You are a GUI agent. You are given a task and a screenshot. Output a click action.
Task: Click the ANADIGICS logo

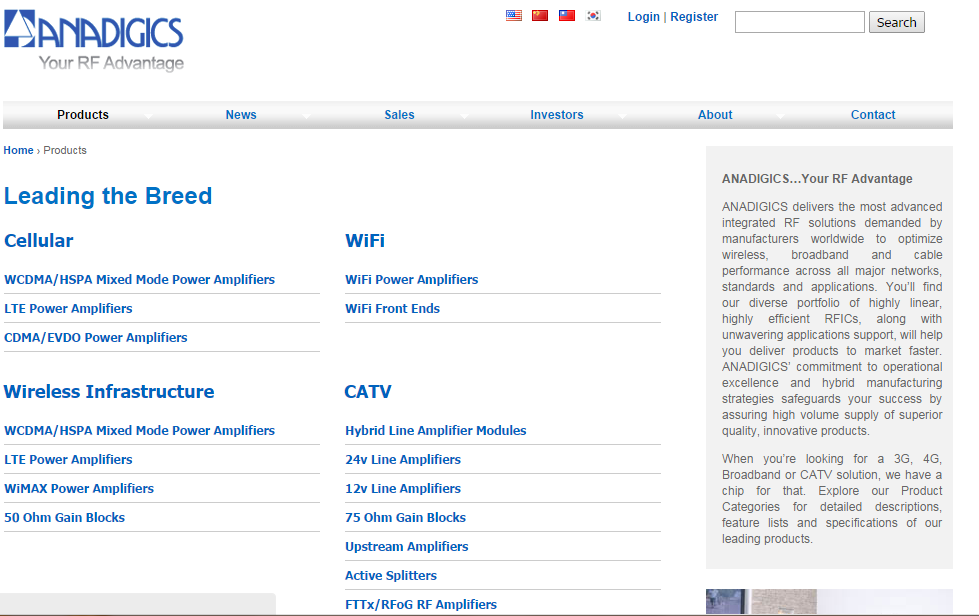[94, 39]
